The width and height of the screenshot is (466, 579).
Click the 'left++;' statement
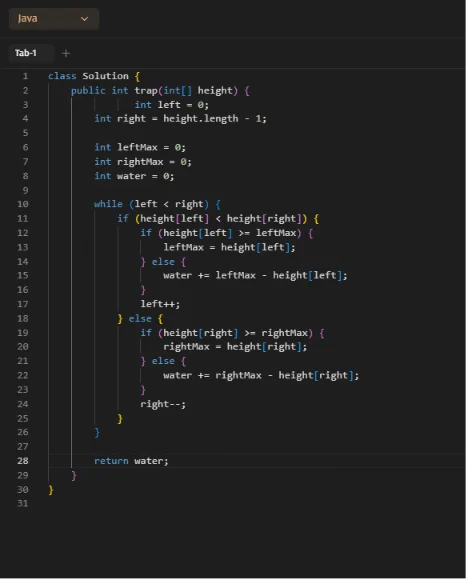click(160, 304)
